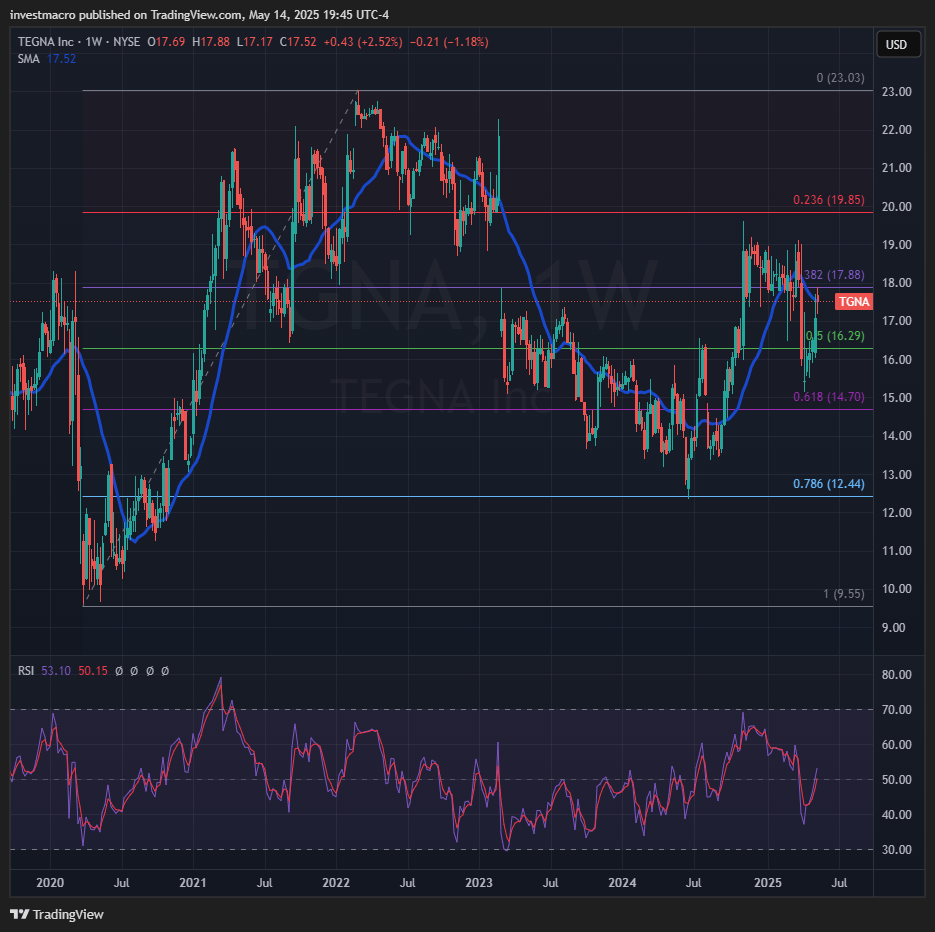
Task: Click the 23.00 price axis tick
Action: tap(897, 92)
